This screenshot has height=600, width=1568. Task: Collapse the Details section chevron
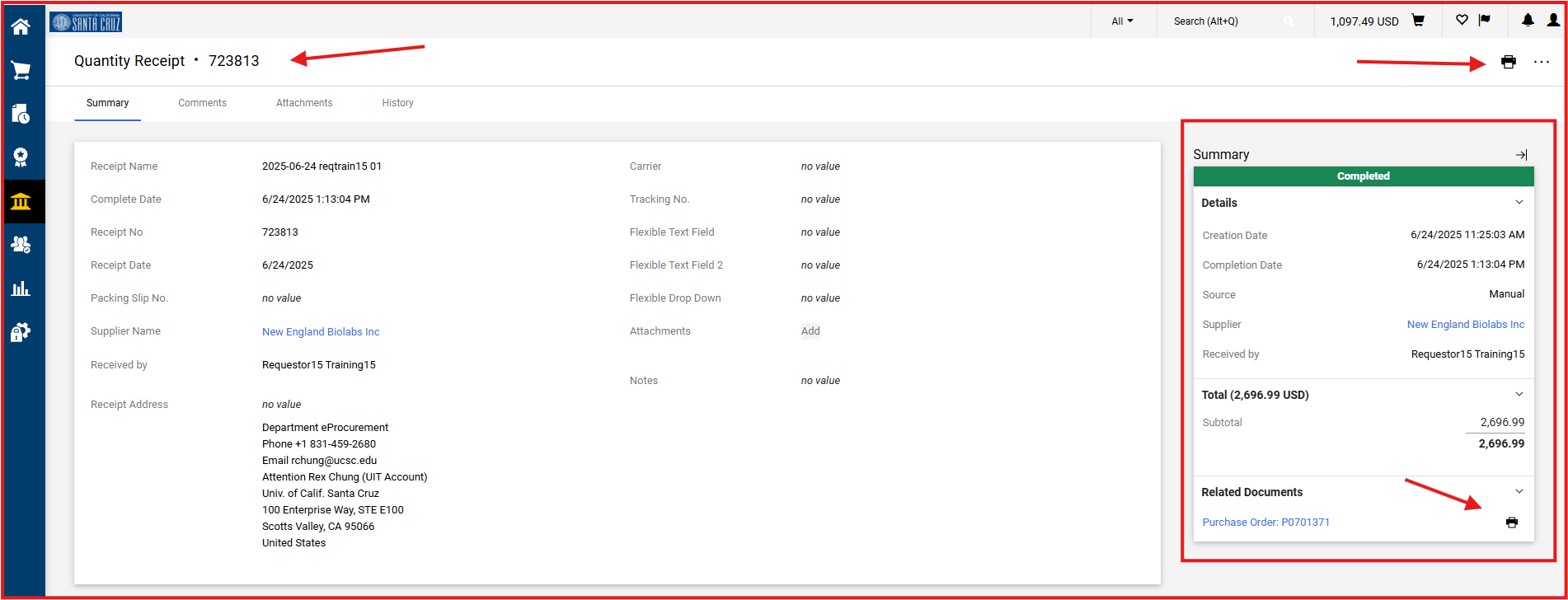click(1519, 203)
